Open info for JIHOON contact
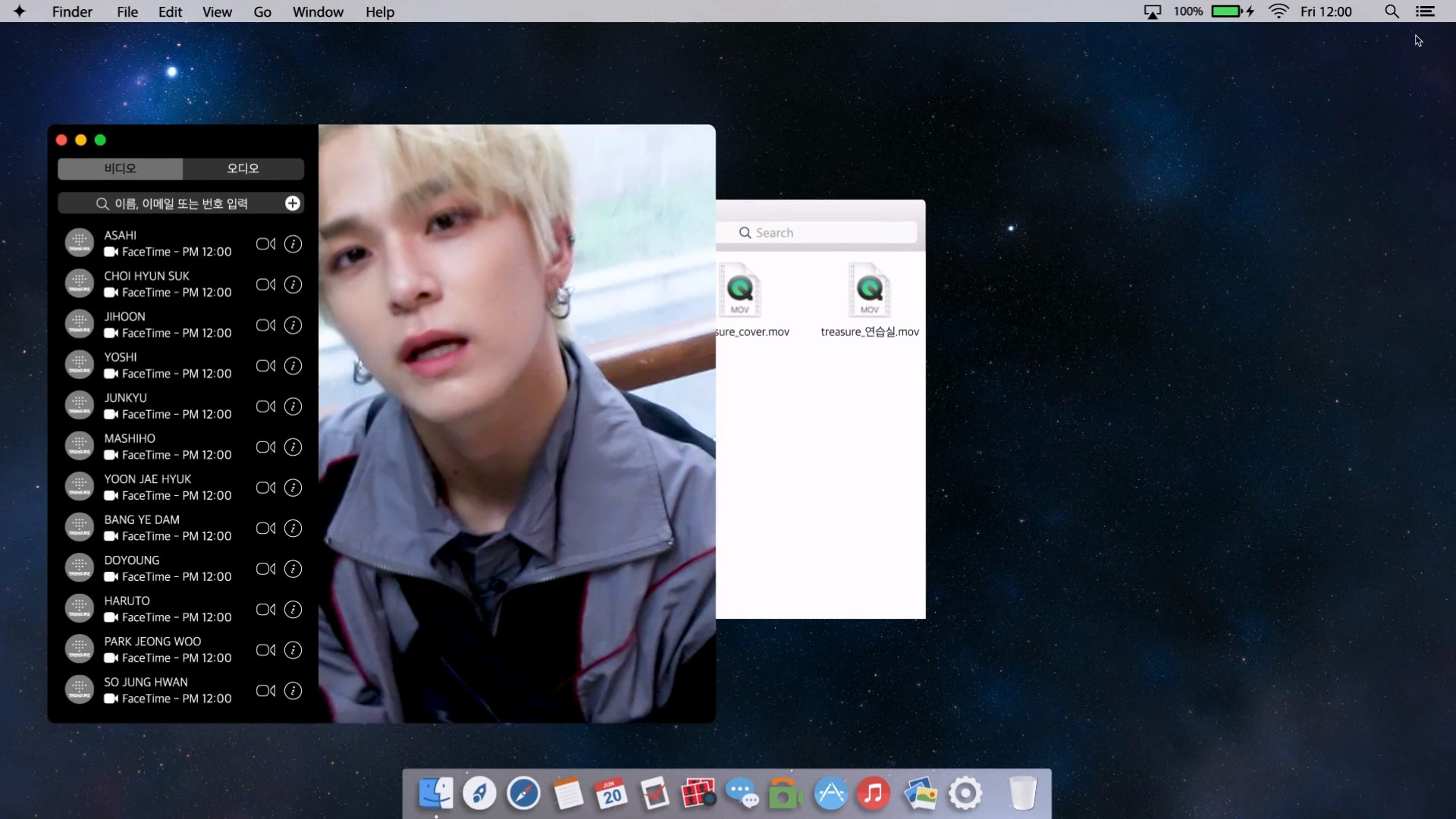Image resolution: width=1456 pixels, height=819 pixels. point(293,325)
